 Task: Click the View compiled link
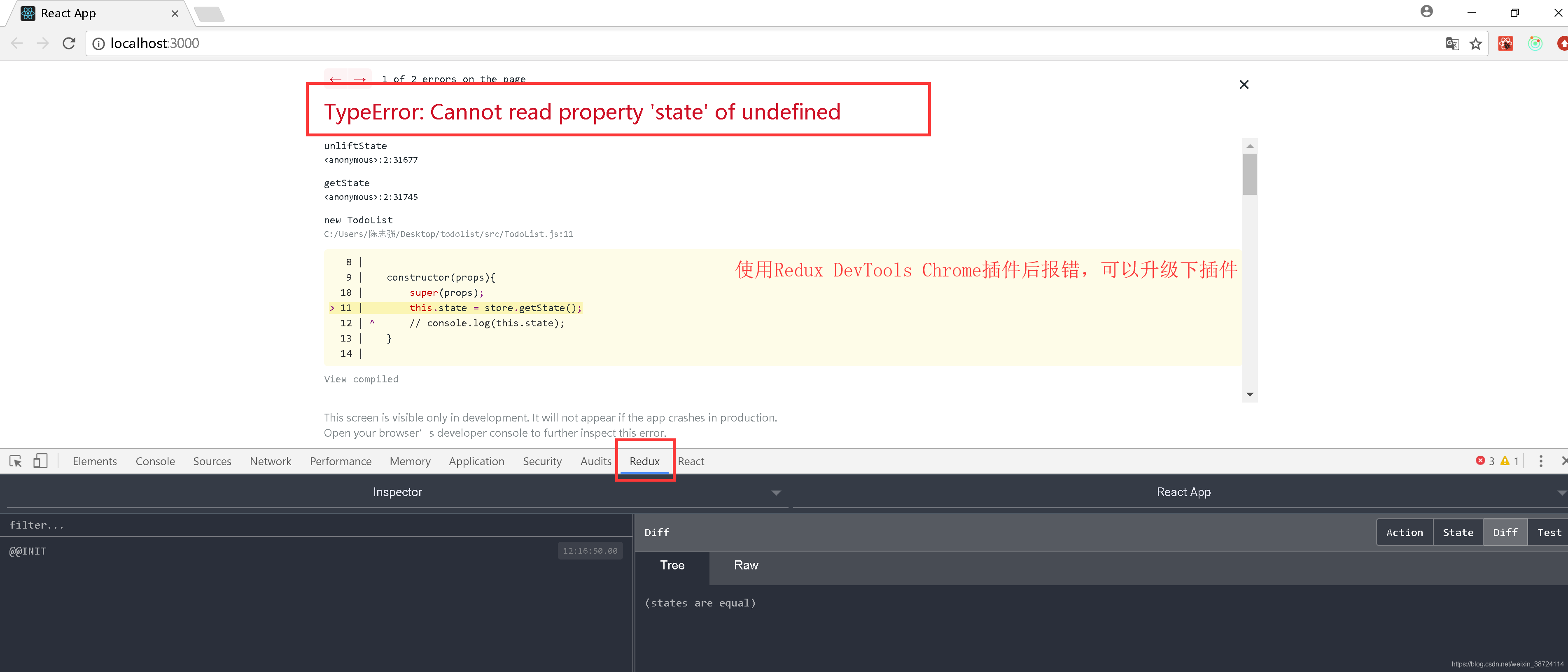tap(361, 379)
